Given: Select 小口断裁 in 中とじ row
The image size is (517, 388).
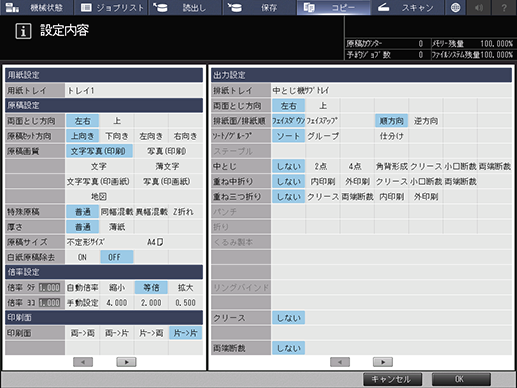Looking at the screenshot, I should pos(460,166).
